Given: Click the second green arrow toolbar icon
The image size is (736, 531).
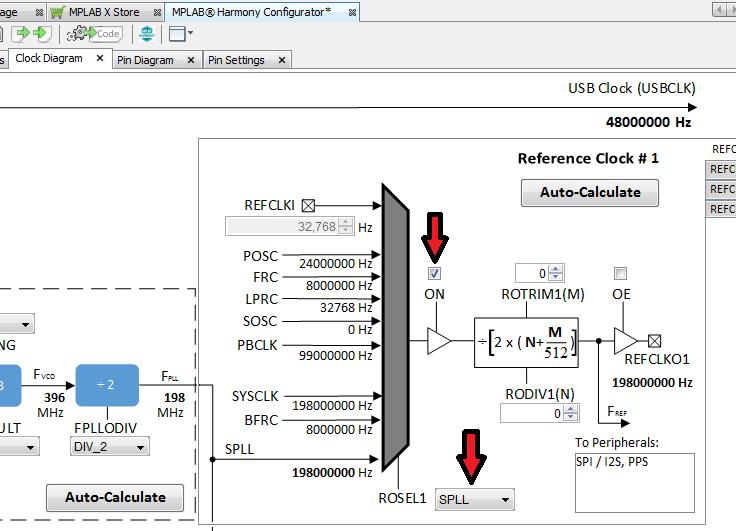Looking at the screenshot, I should click(x=41, y=34).
